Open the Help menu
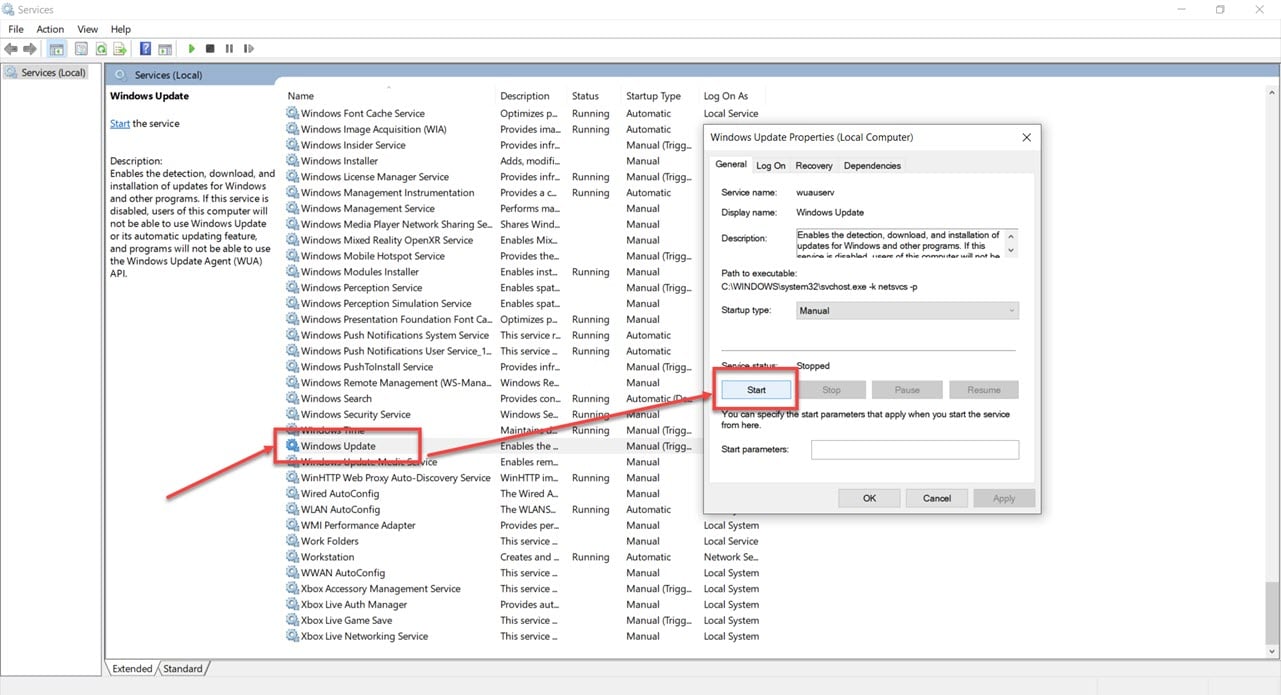 [121, 29]
